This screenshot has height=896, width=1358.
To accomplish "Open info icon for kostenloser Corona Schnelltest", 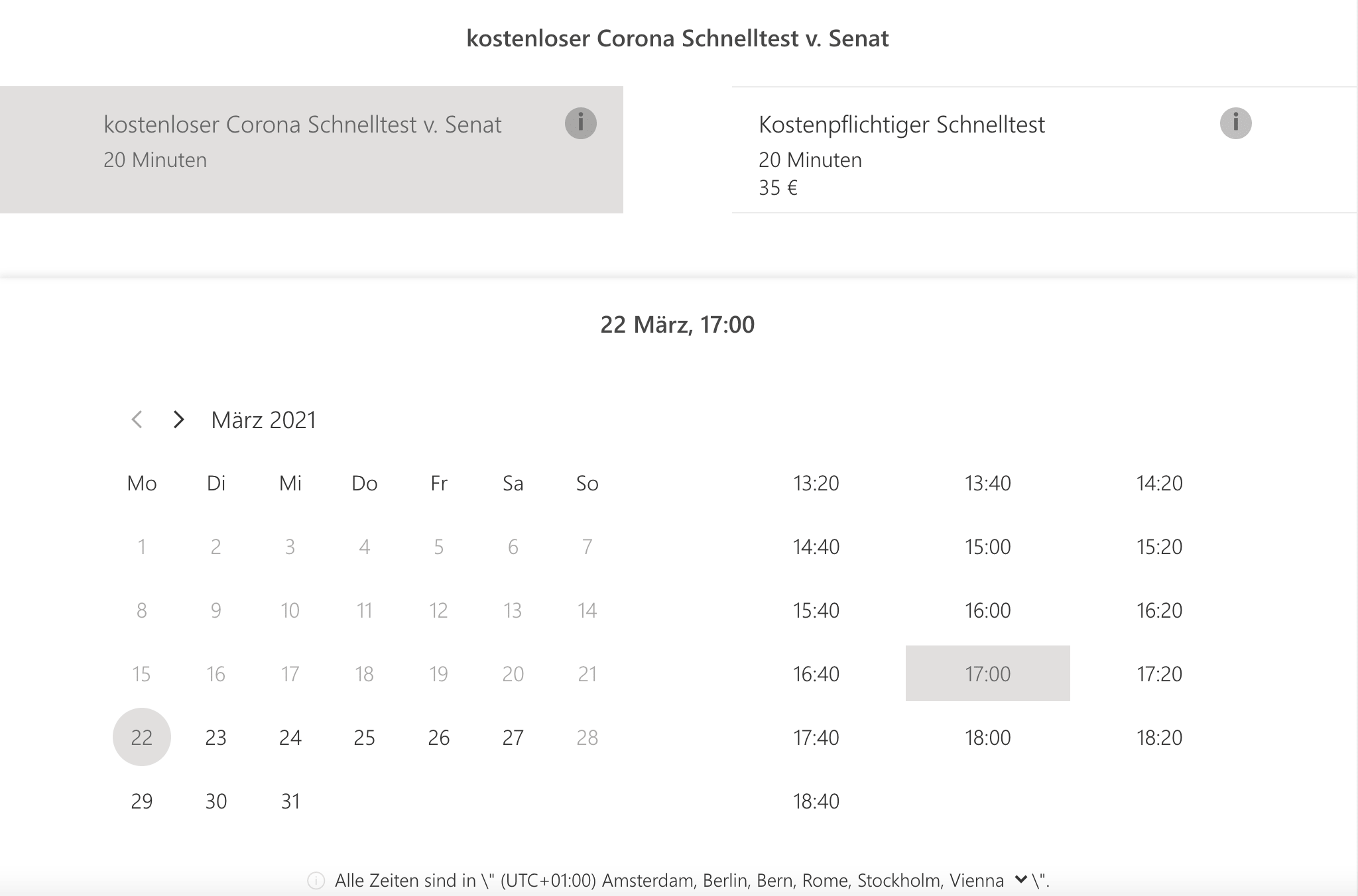I will [x=580, y=123].
